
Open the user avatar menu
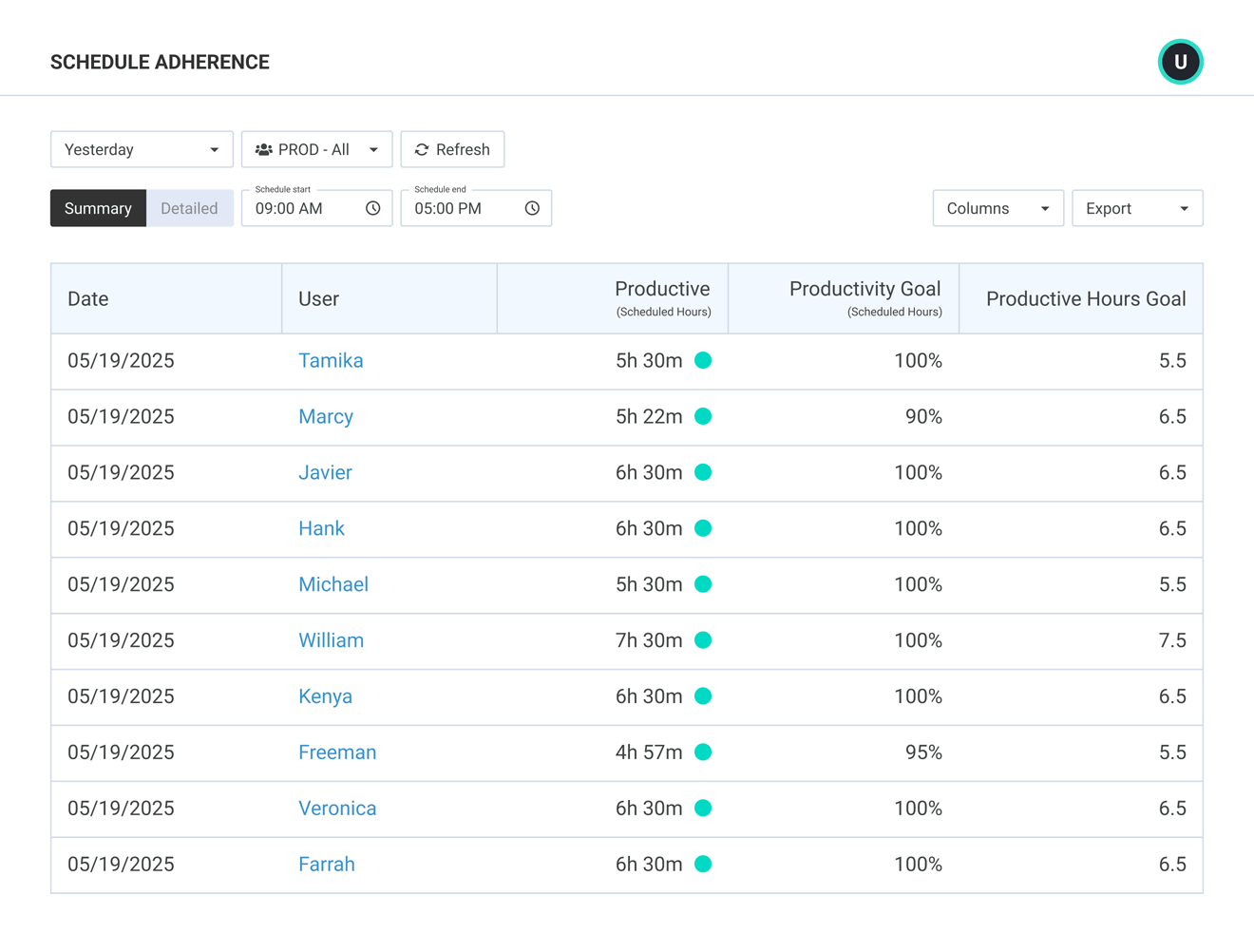[1180, 62]
